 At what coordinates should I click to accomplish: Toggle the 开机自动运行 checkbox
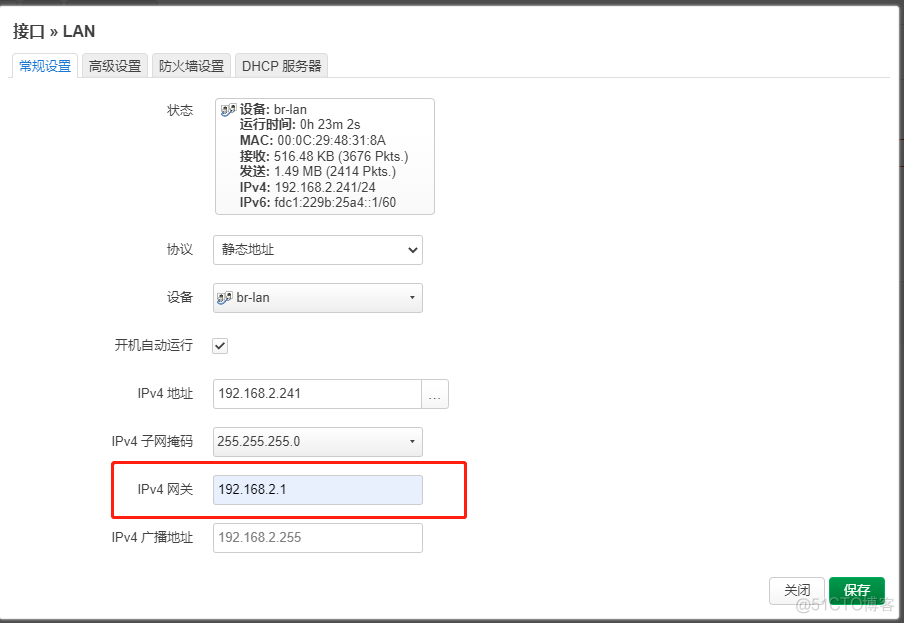click(219, 346)
